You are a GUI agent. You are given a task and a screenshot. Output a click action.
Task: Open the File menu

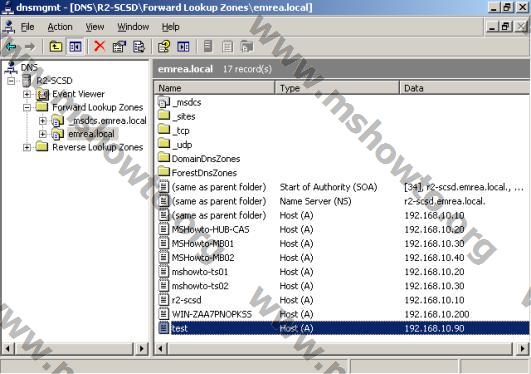[27, 27]
